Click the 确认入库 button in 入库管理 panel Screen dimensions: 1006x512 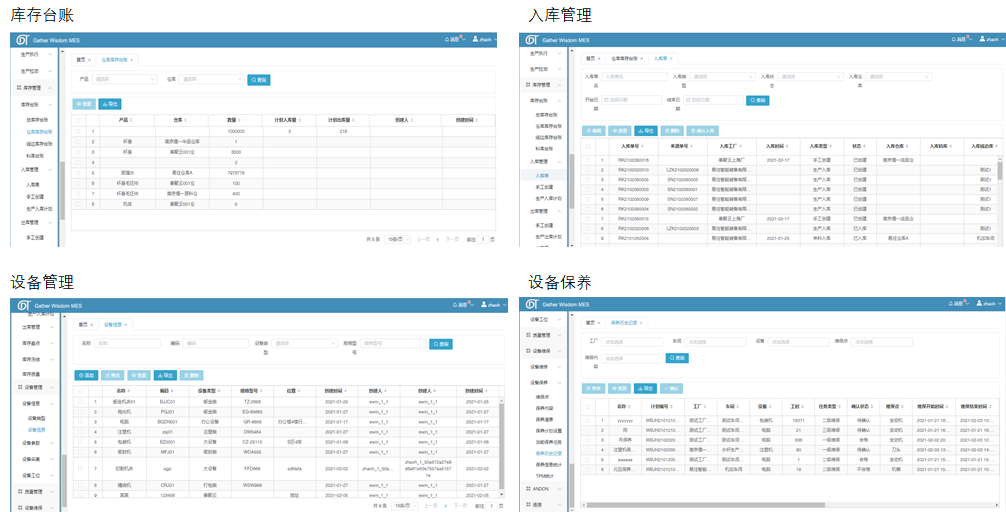702,130
